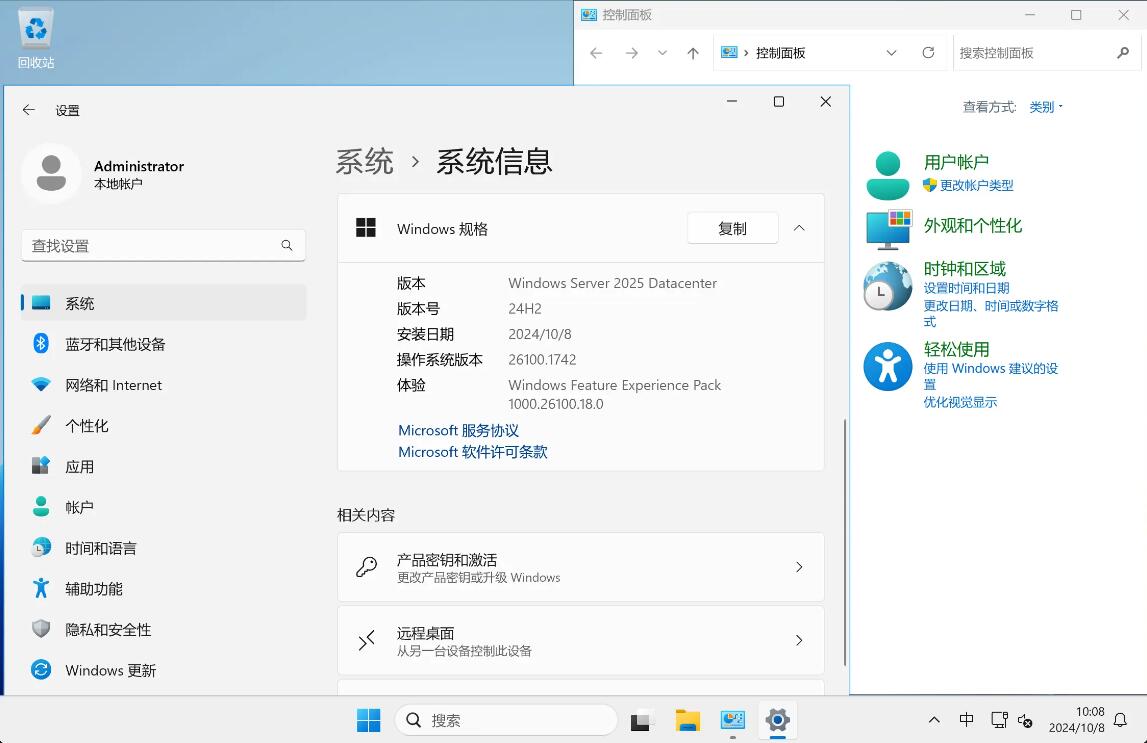Open Microsoft 服务协议 link
This screenshot has width=1147, height=743.
point(458,430)
